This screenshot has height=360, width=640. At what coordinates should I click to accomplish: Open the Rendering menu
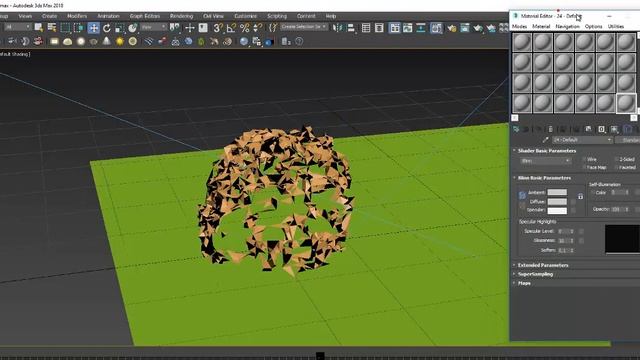tap(181, 16)
